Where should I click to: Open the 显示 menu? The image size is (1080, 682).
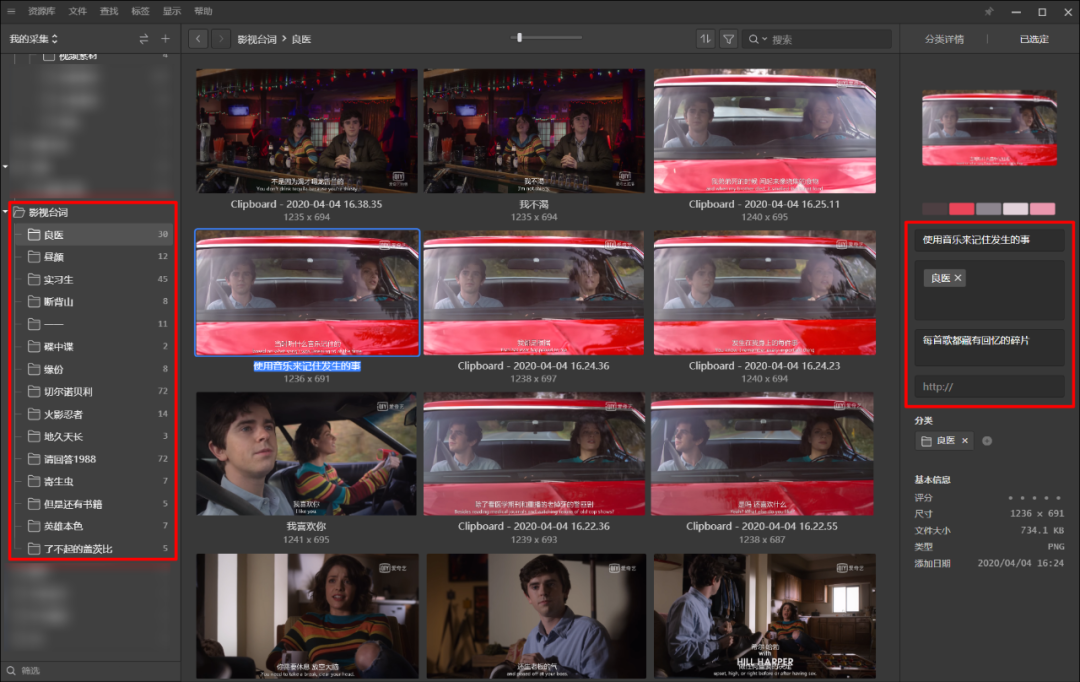tap(172, 11)
